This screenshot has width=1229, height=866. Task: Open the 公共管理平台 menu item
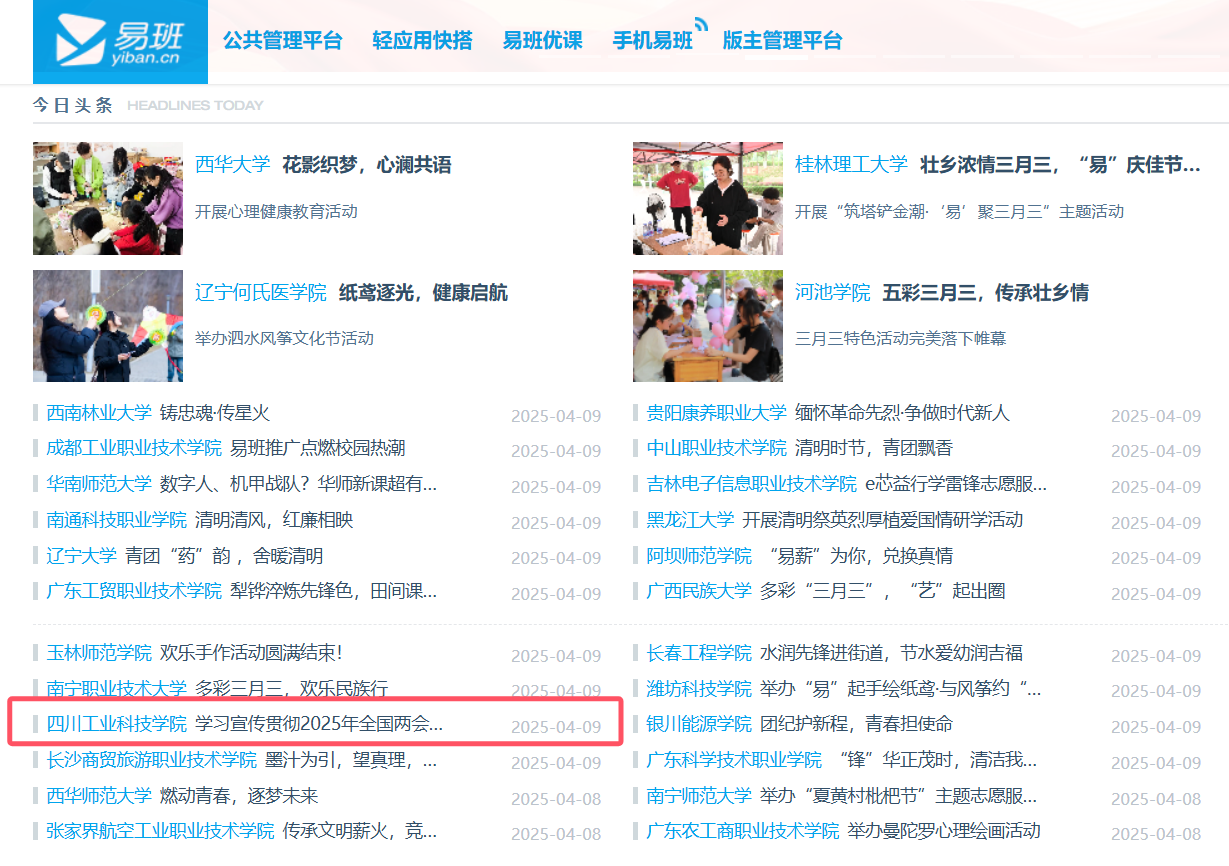[x=282, y=41]
